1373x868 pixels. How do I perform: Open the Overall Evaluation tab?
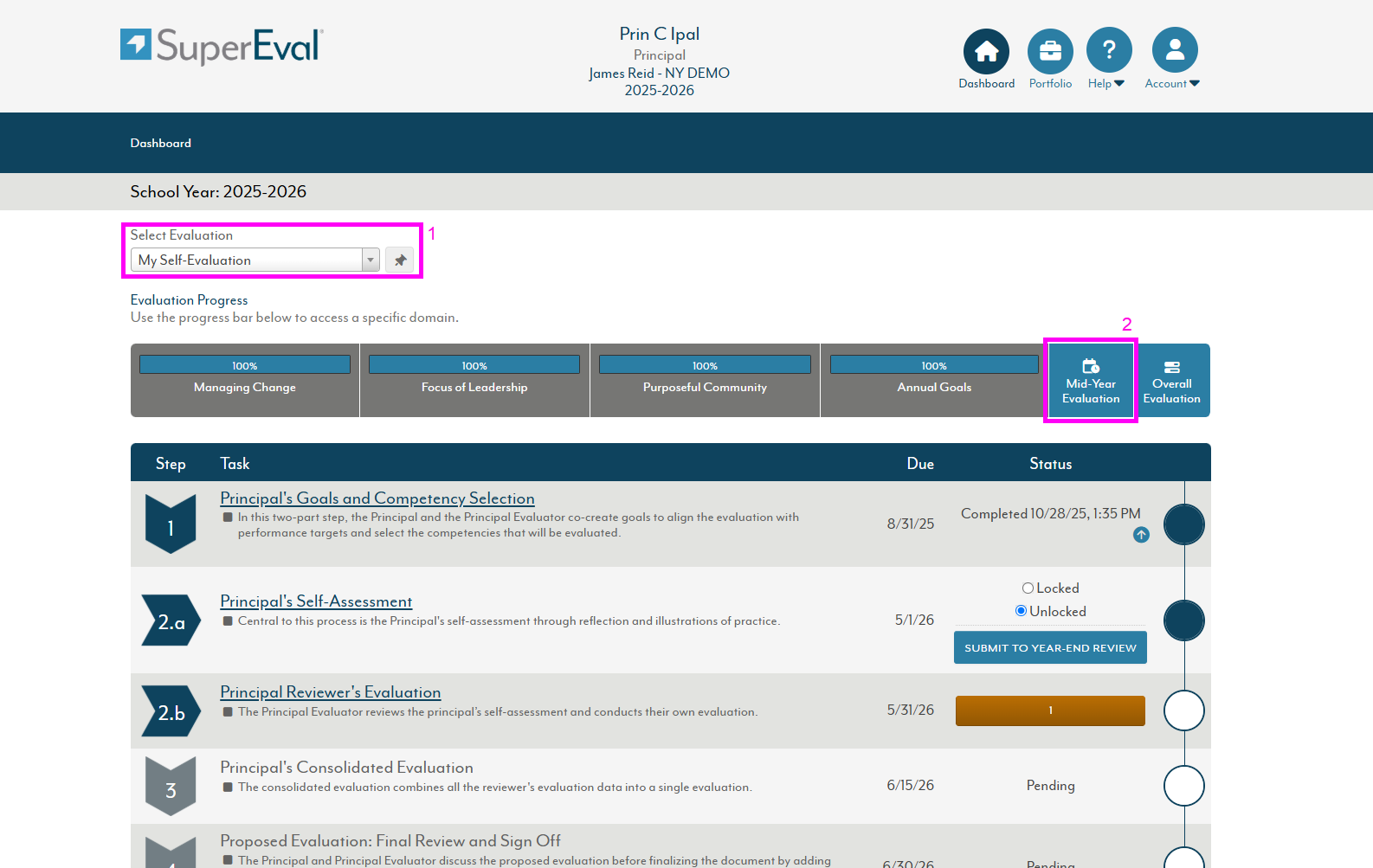pos(1171,381)
